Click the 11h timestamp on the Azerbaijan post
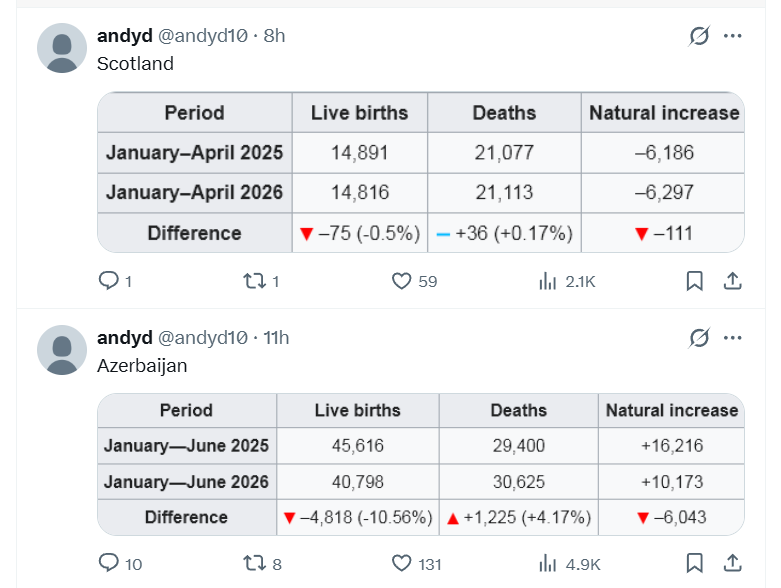 pos(276,338)
